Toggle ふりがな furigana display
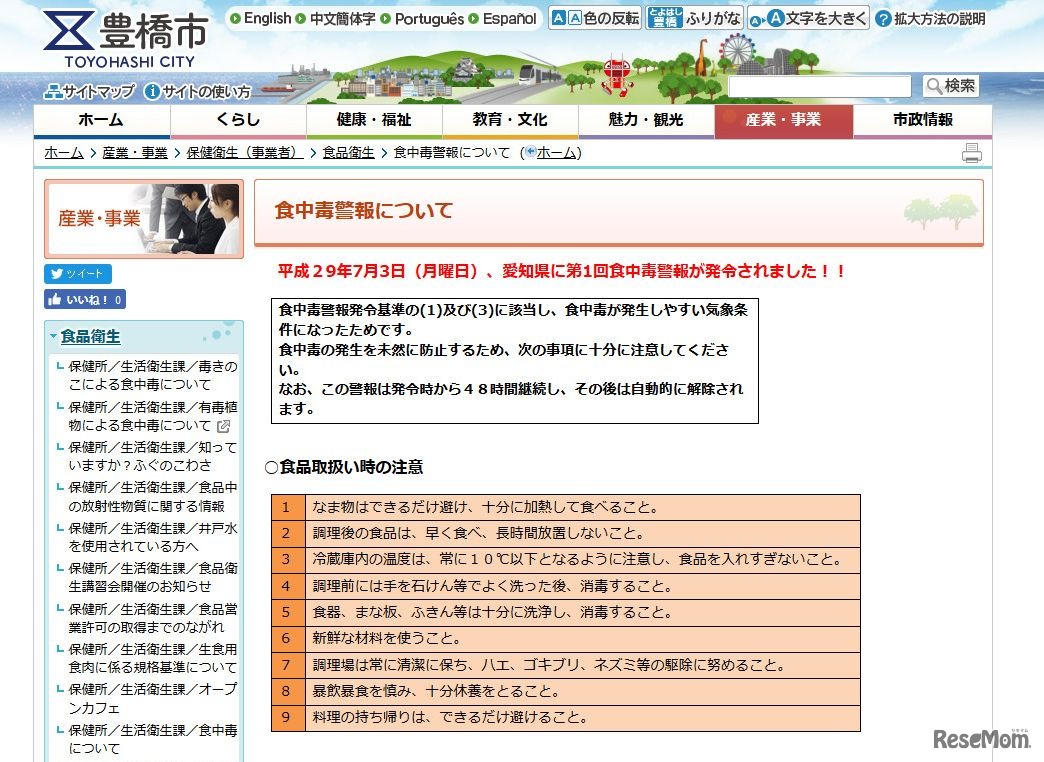This screenshot has height=762, width=1044. 693,18
